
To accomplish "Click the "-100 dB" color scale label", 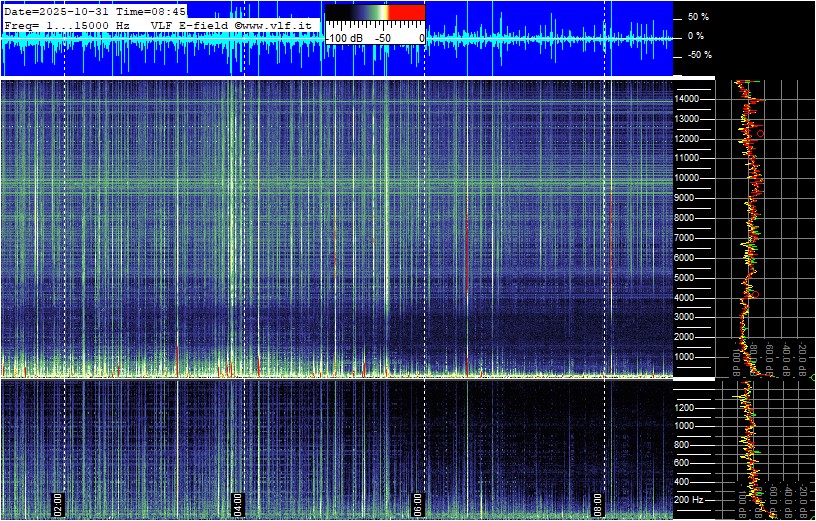I will (345, 39).
